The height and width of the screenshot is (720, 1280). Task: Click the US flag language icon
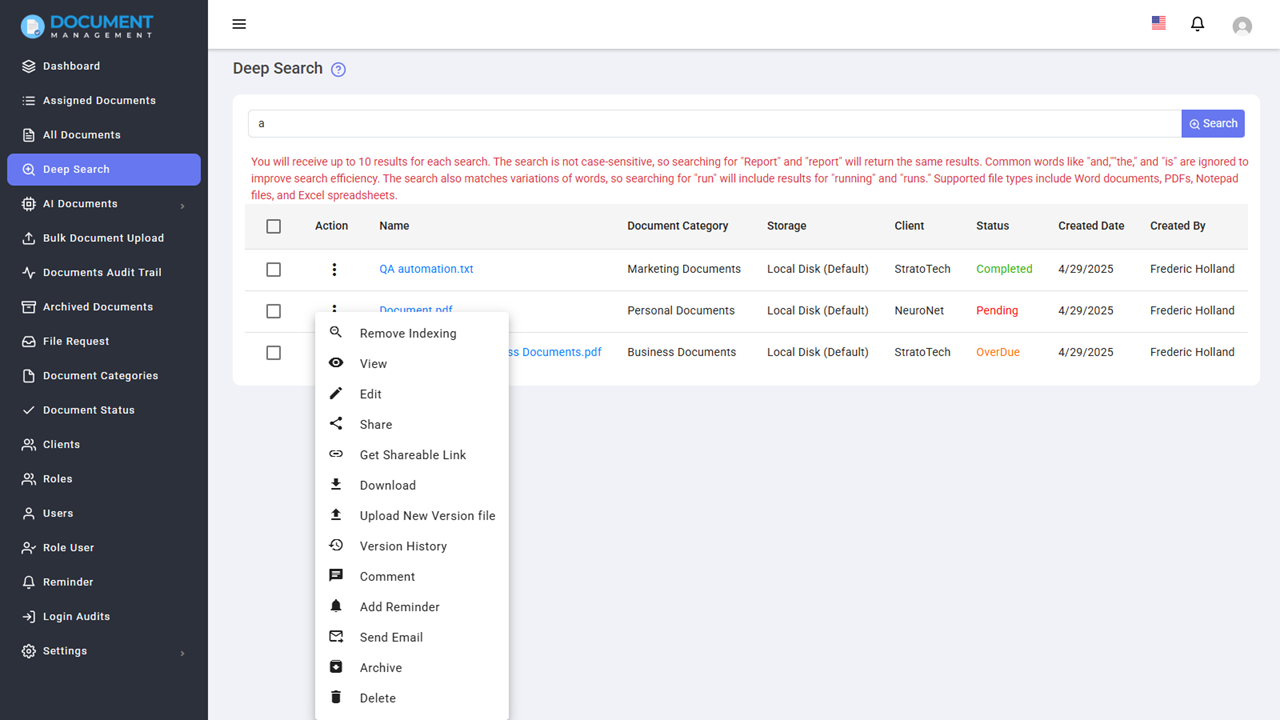coord(1159,23)
